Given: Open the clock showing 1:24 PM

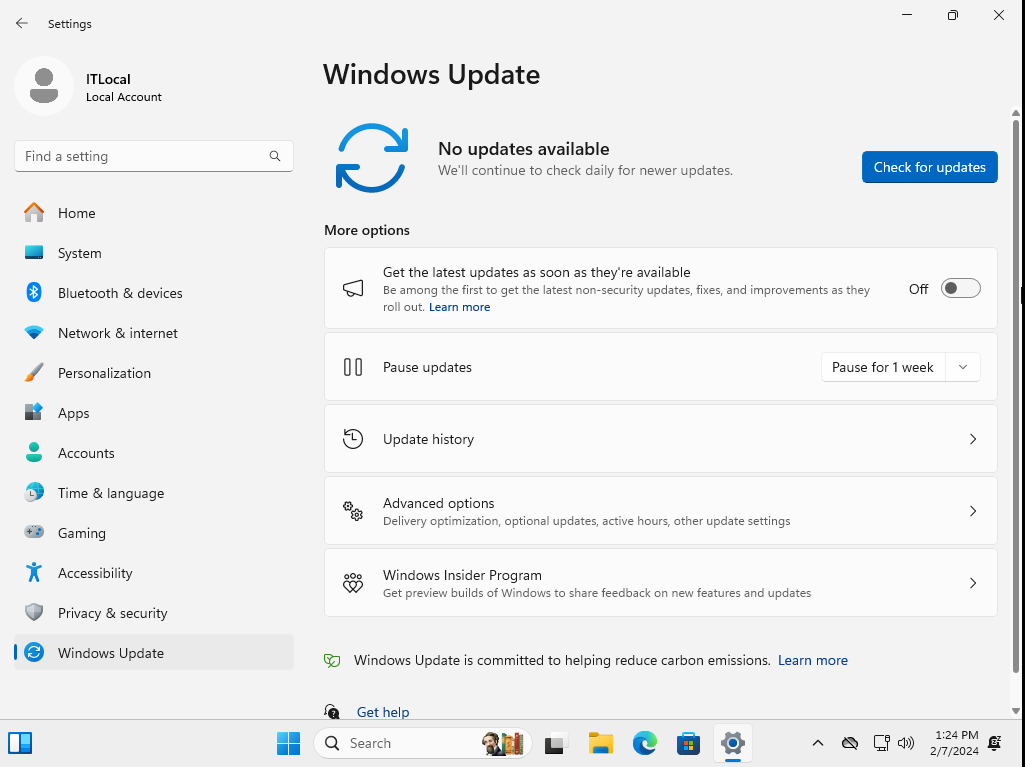Looking at the screenshot, I should (956, 743).
